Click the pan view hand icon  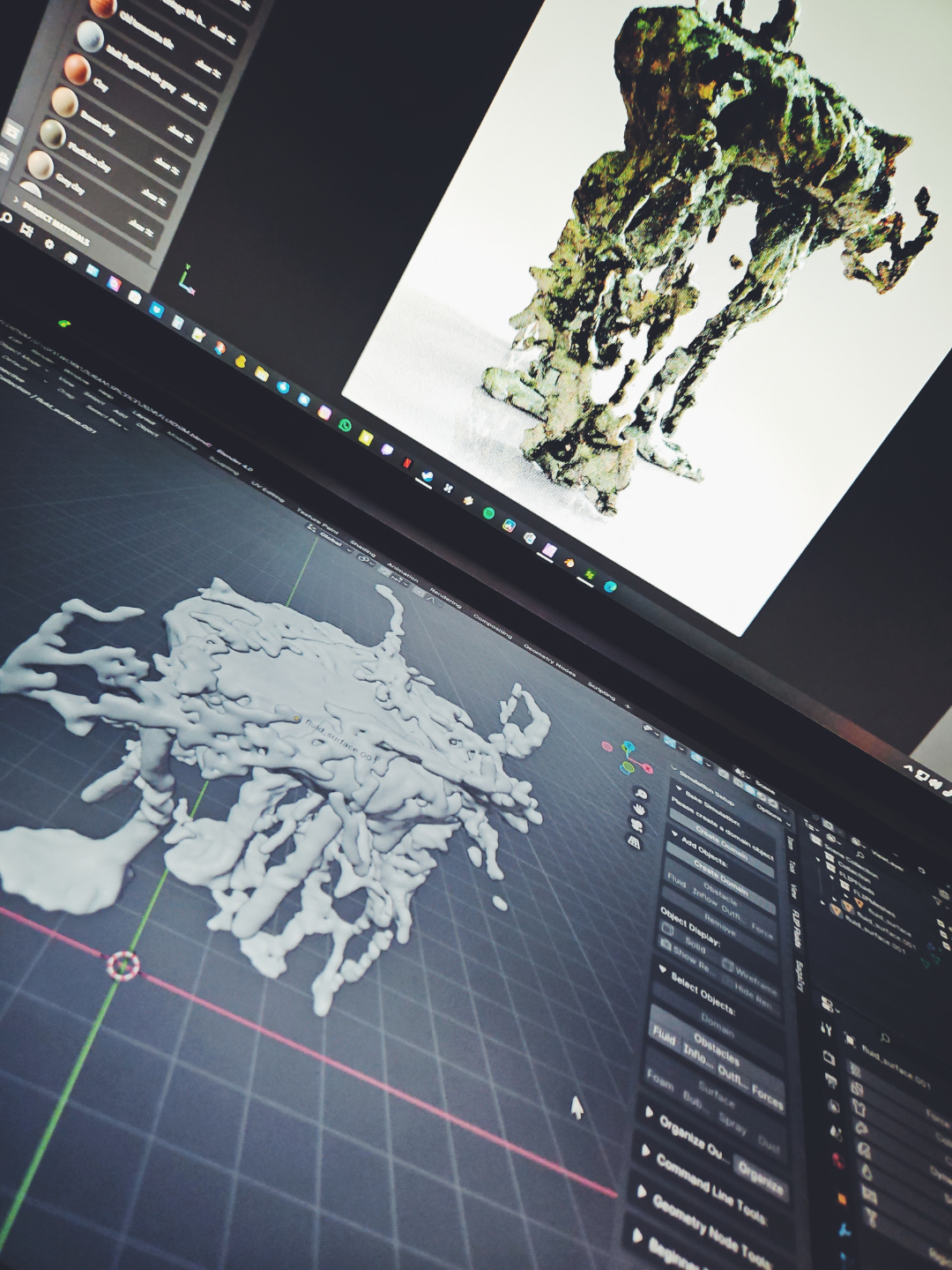638,809
